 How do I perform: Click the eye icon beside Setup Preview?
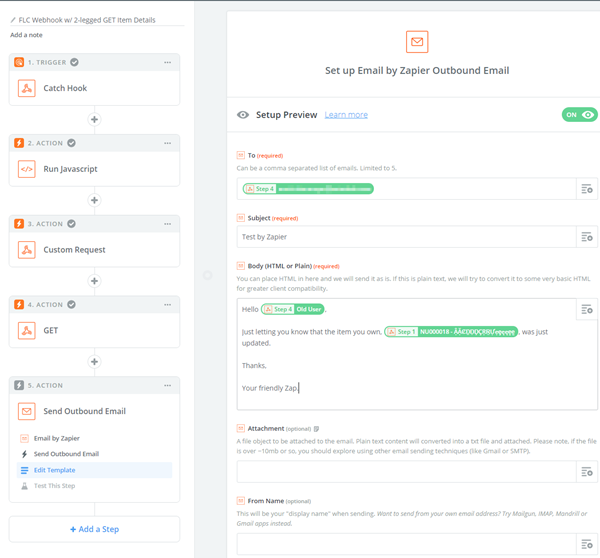243,115
